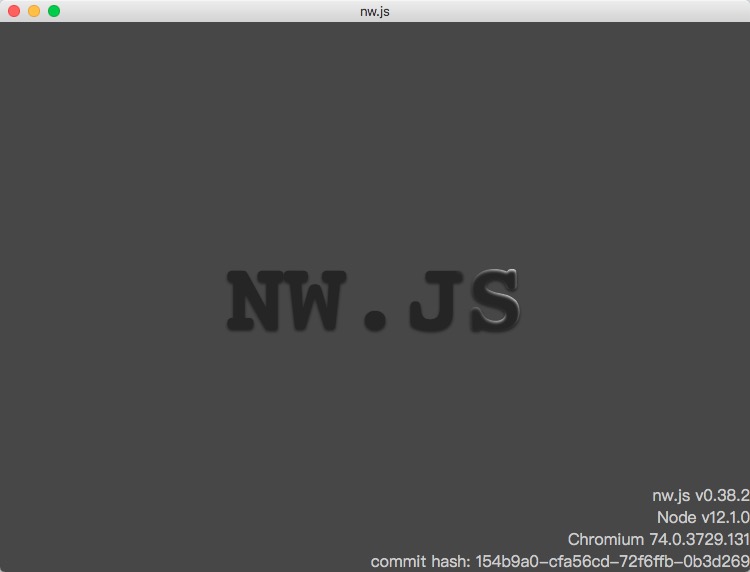Maximize the window using the green button

point(54,11)
